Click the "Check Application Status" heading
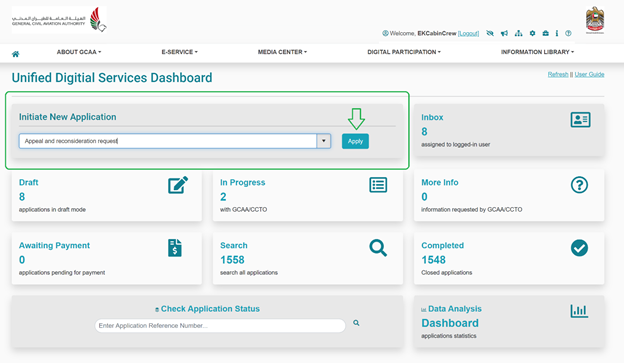The height and width of the screenshot is (363, 624). click(210, 309)
